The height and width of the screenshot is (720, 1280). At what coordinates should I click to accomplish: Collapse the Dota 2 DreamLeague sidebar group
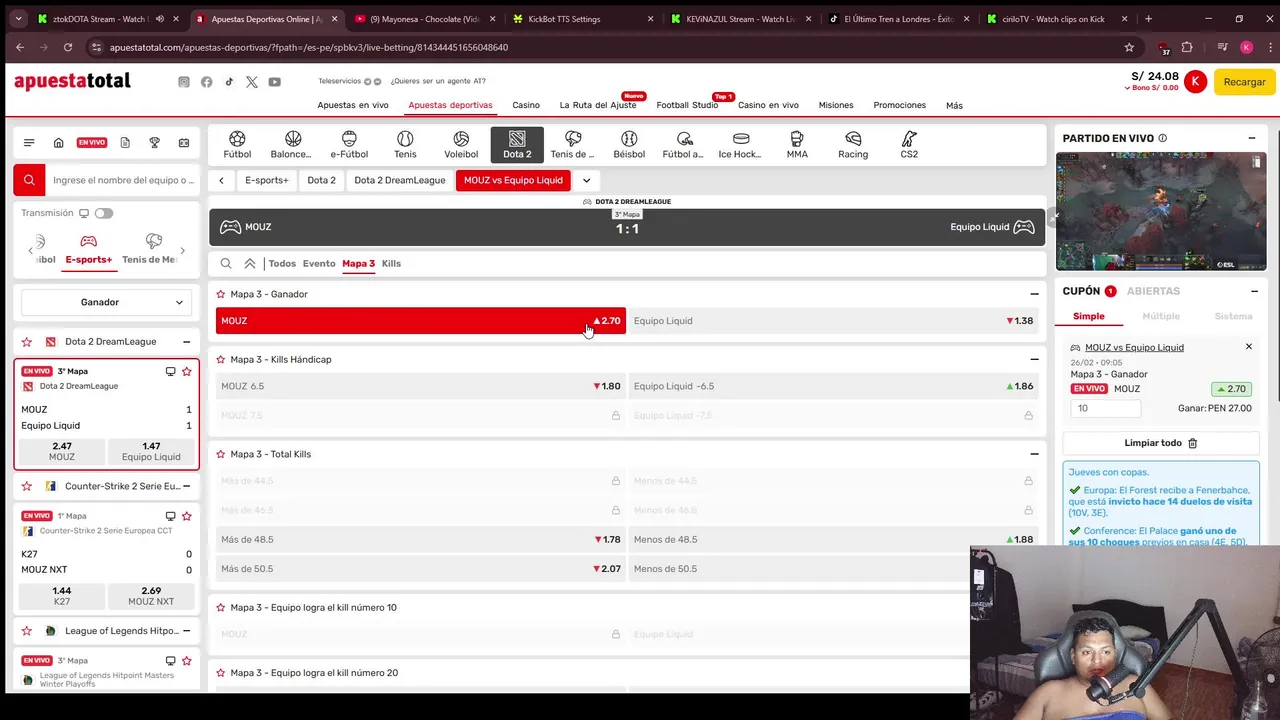pyautogui.click(x=186, y=342)
